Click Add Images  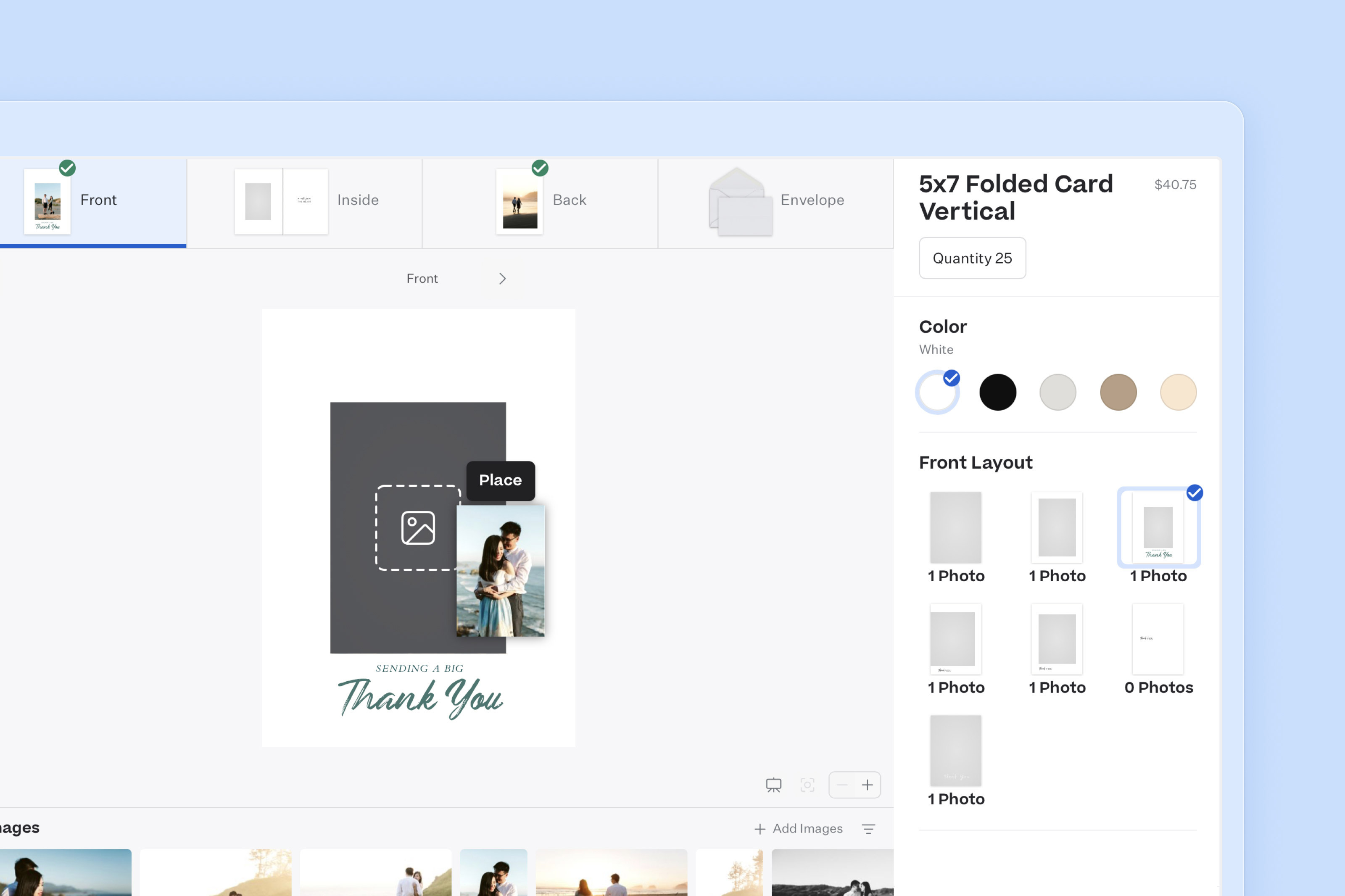point(798,829)
